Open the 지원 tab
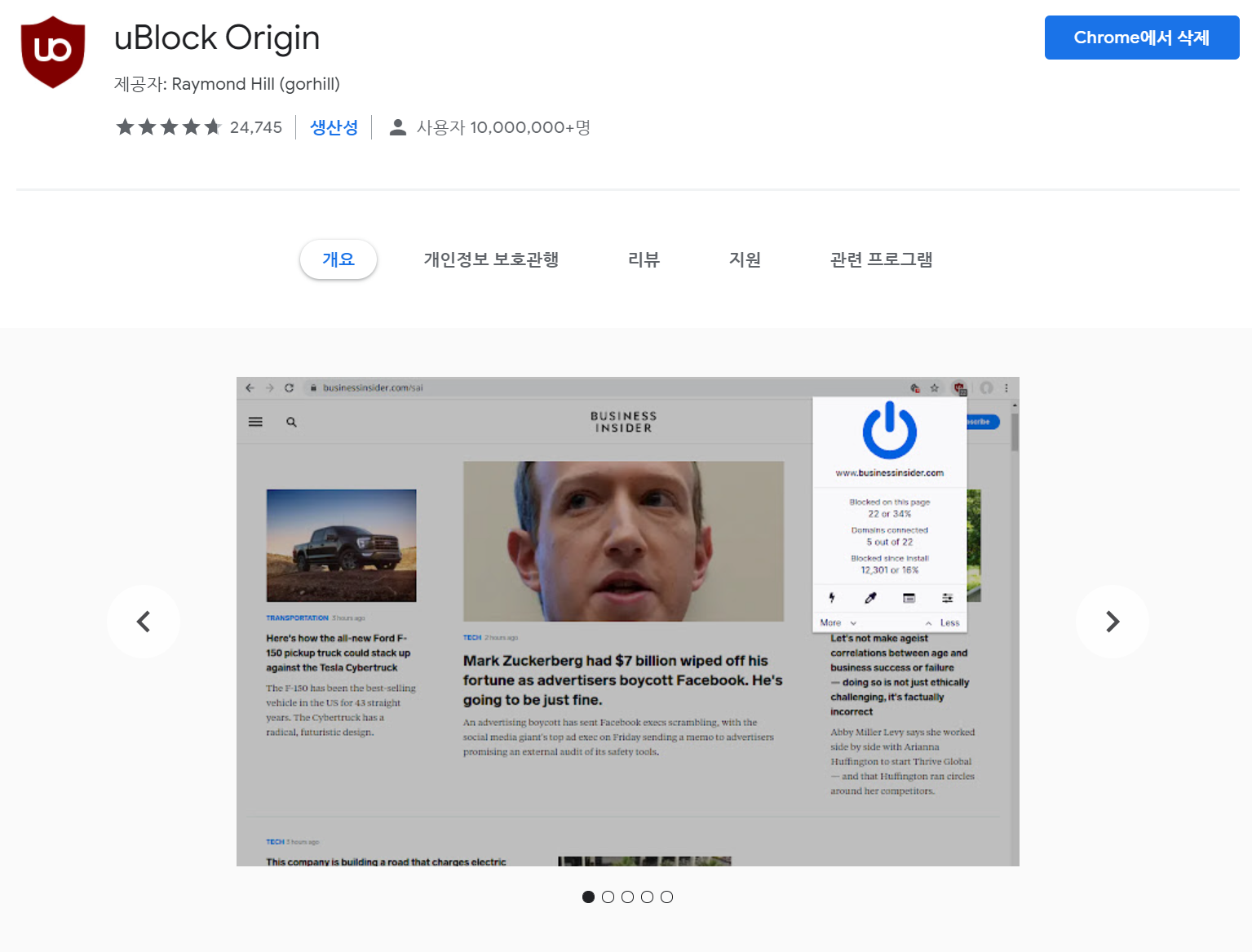 pyautogui.click(x=745, y=259)
